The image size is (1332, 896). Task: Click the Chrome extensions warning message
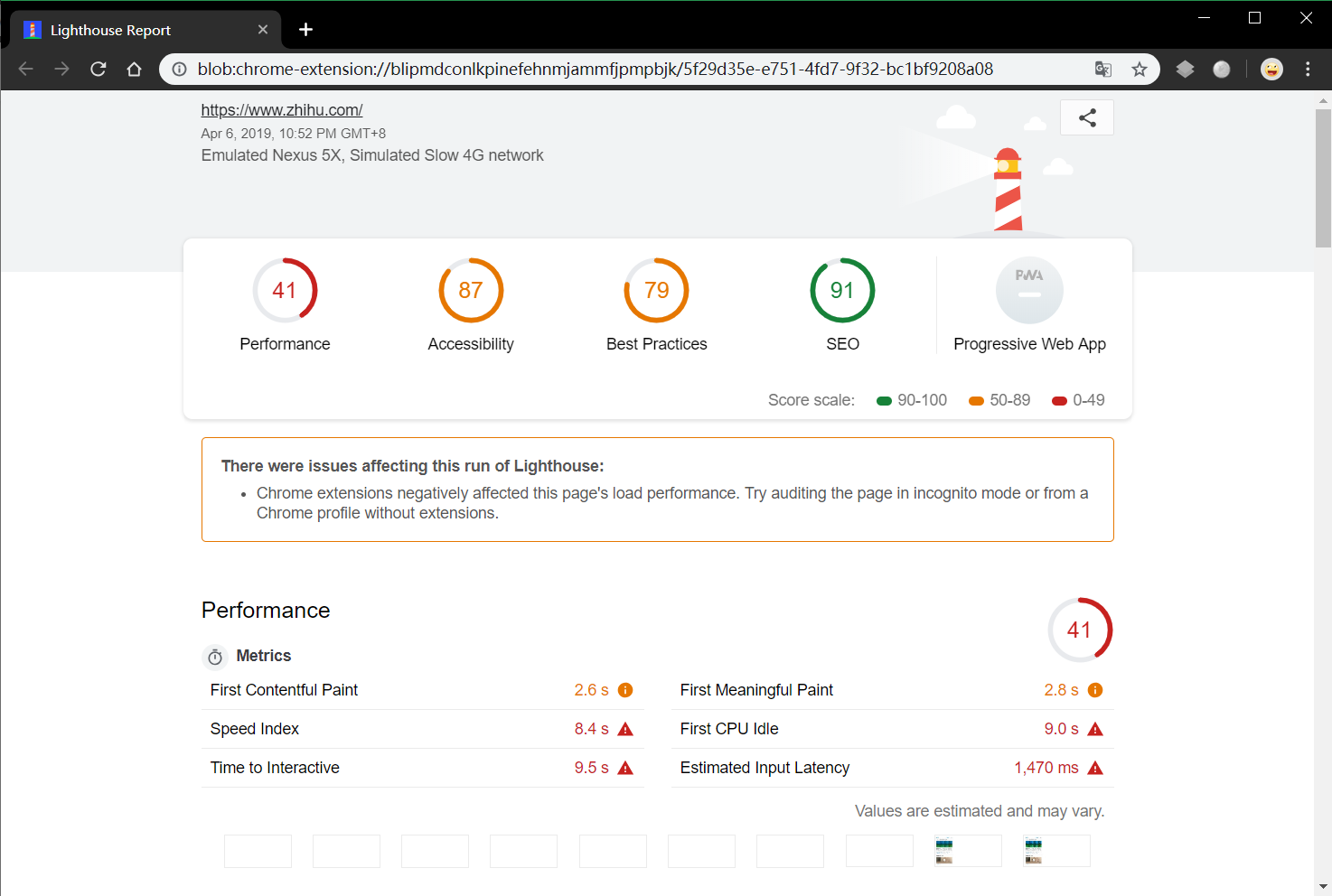pos(672,503)
